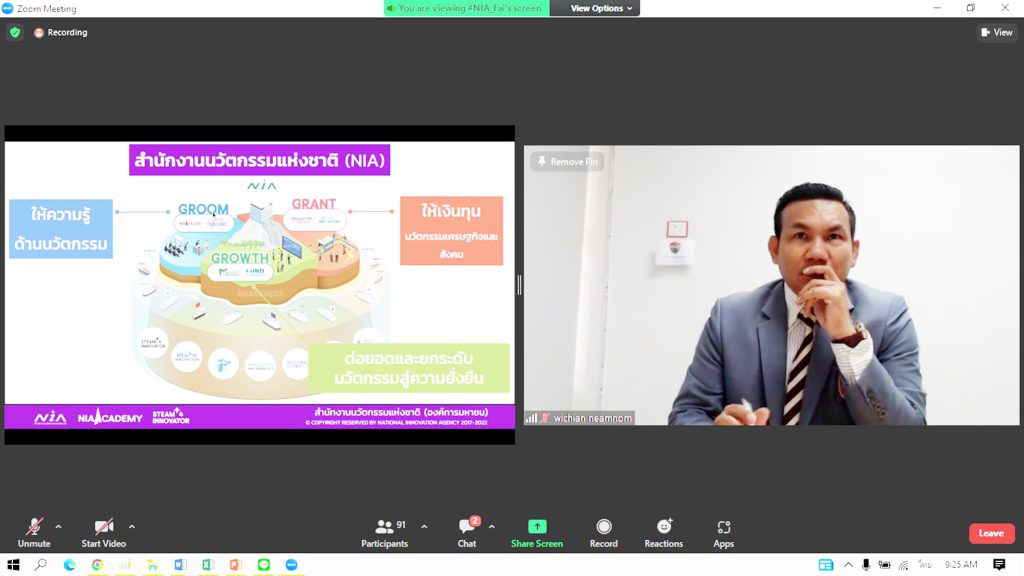Unmute the microphone in Zoom

point(34,532)
